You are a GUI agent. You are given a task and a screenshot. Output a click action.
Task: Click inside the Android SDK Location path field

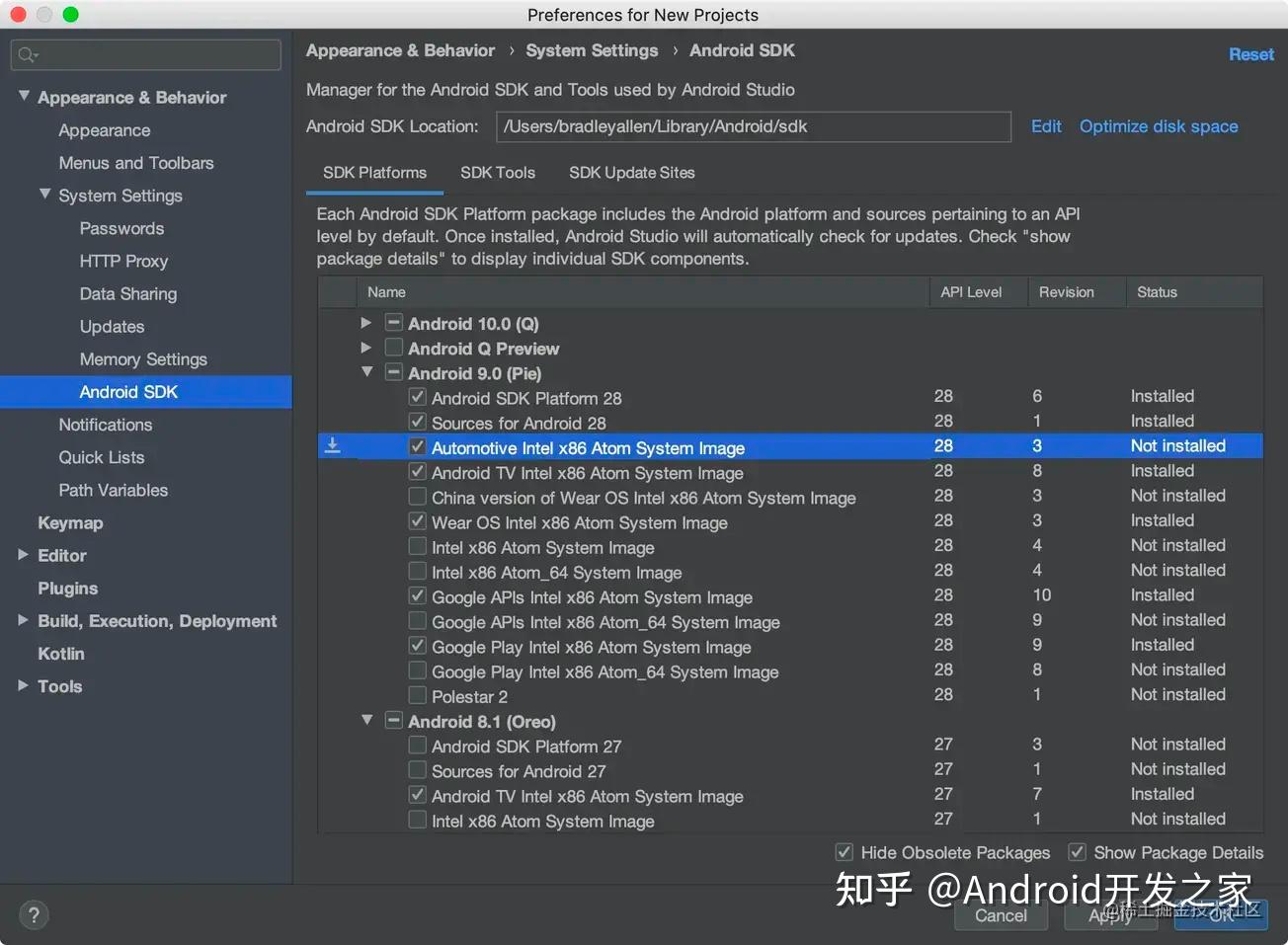click(x=753, y=126)
